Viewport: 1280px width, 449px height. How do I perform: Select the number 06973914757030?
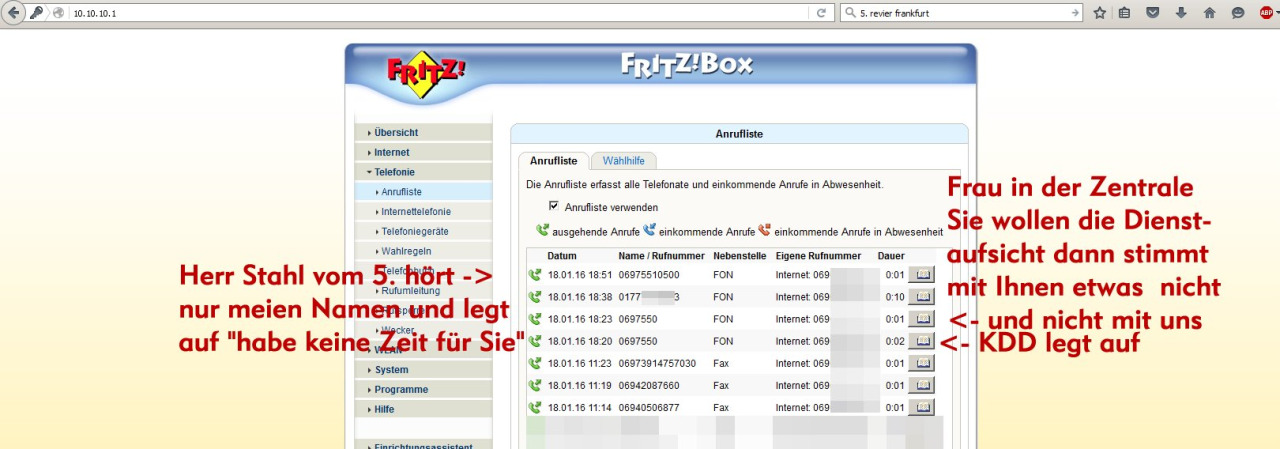tap(657, 363)
